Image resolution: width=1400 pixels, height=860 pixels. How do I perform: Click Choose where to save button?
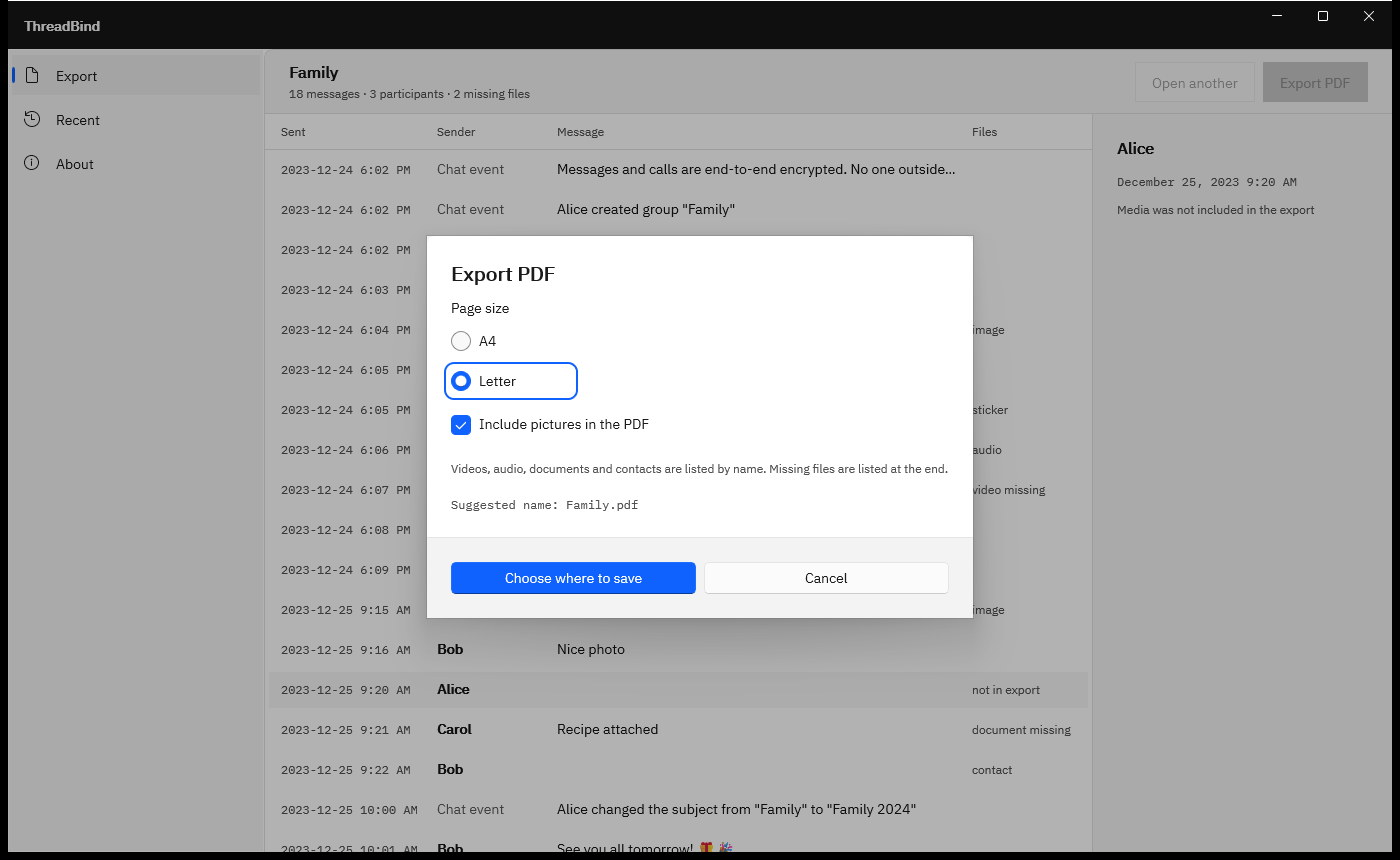coord(573,578)
